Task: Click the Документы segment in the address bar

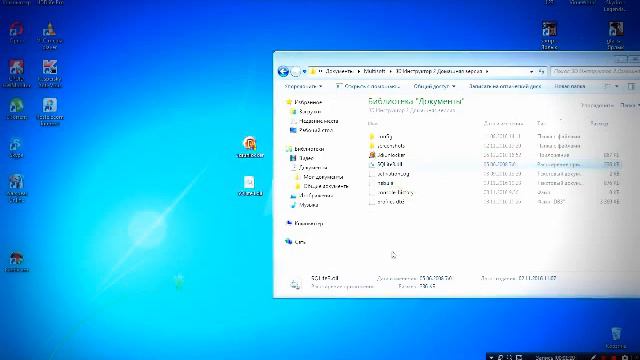Action: click(x=340, y=71)
